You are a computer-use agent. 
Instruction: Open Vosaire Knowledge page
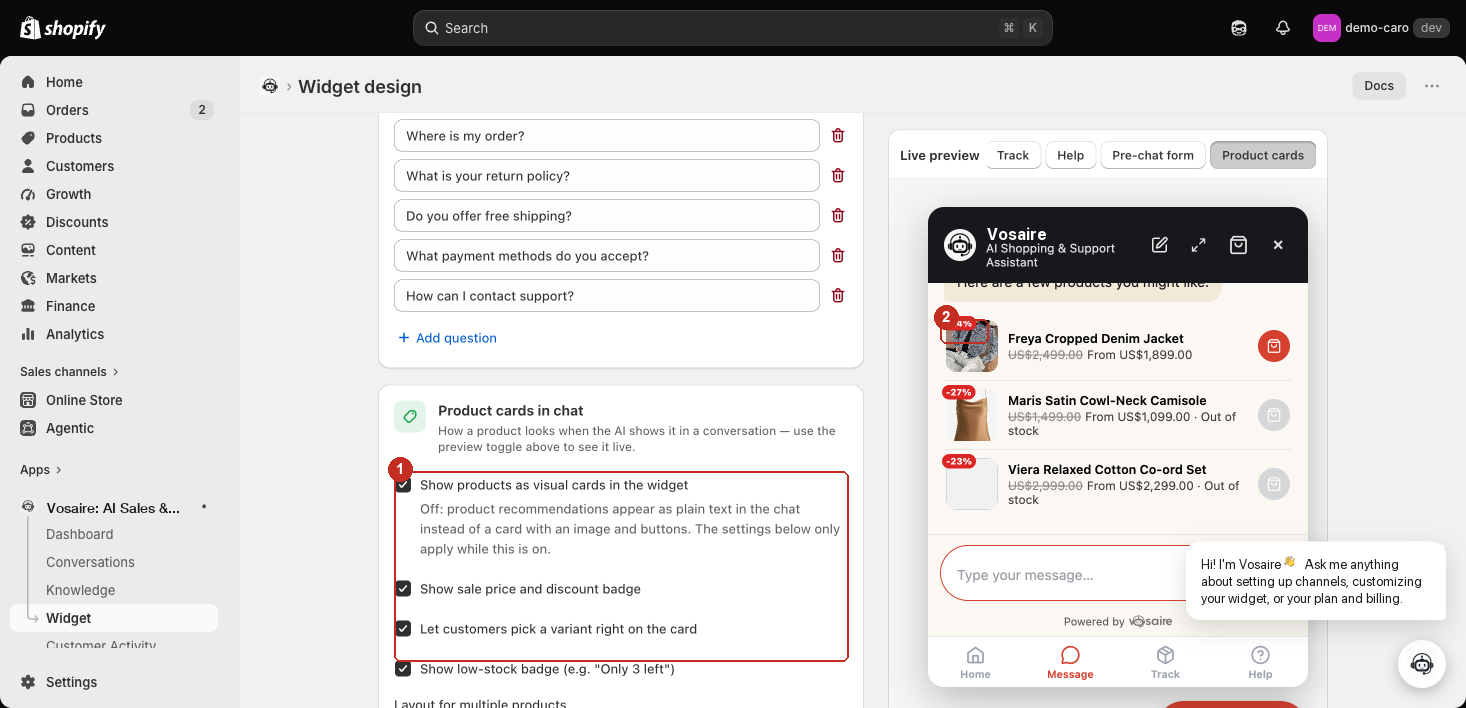[x=81, y=590]
